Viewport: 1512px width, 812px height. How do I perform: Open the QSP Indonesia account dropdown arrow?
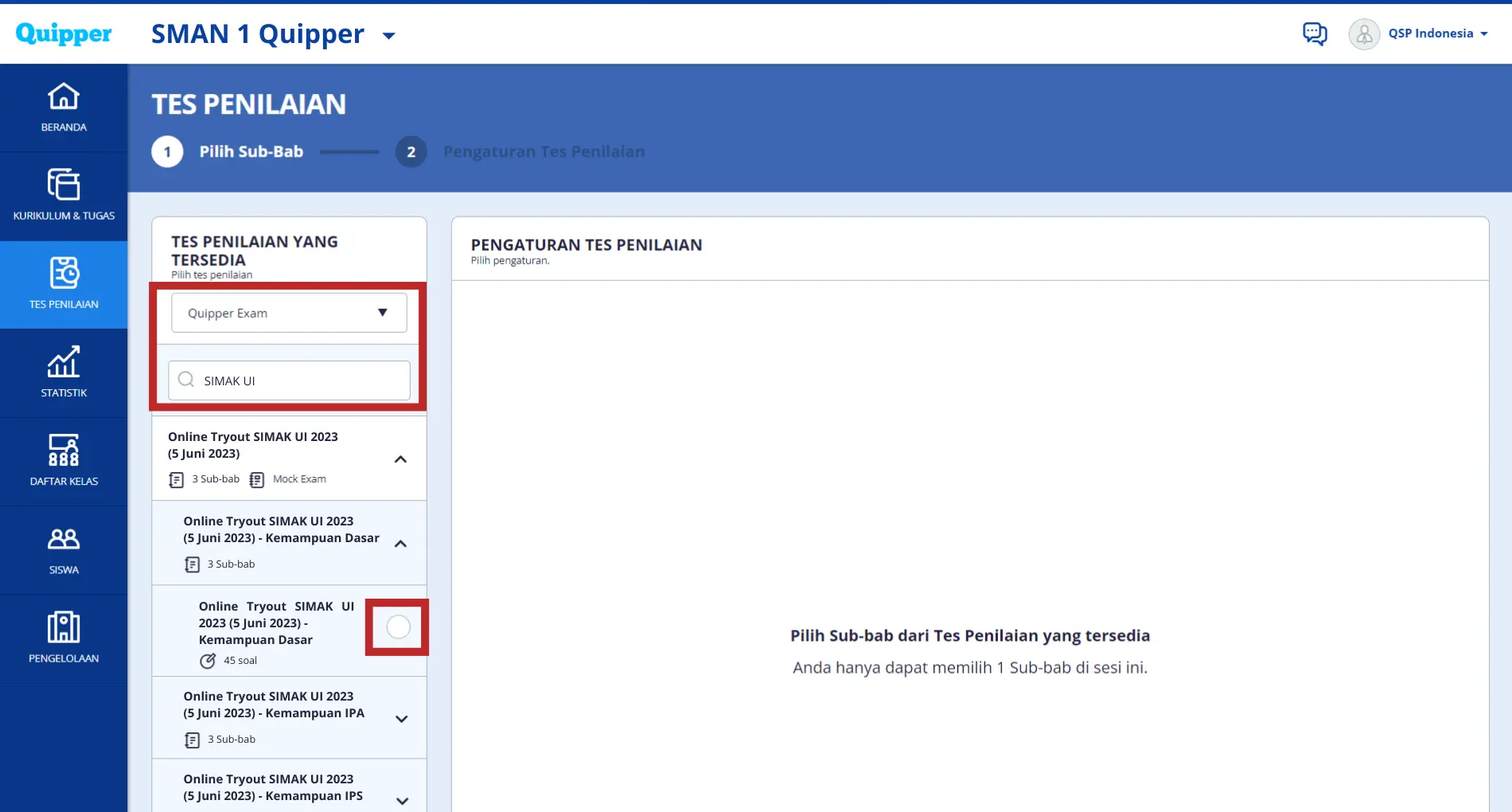tap(1484, 34)
